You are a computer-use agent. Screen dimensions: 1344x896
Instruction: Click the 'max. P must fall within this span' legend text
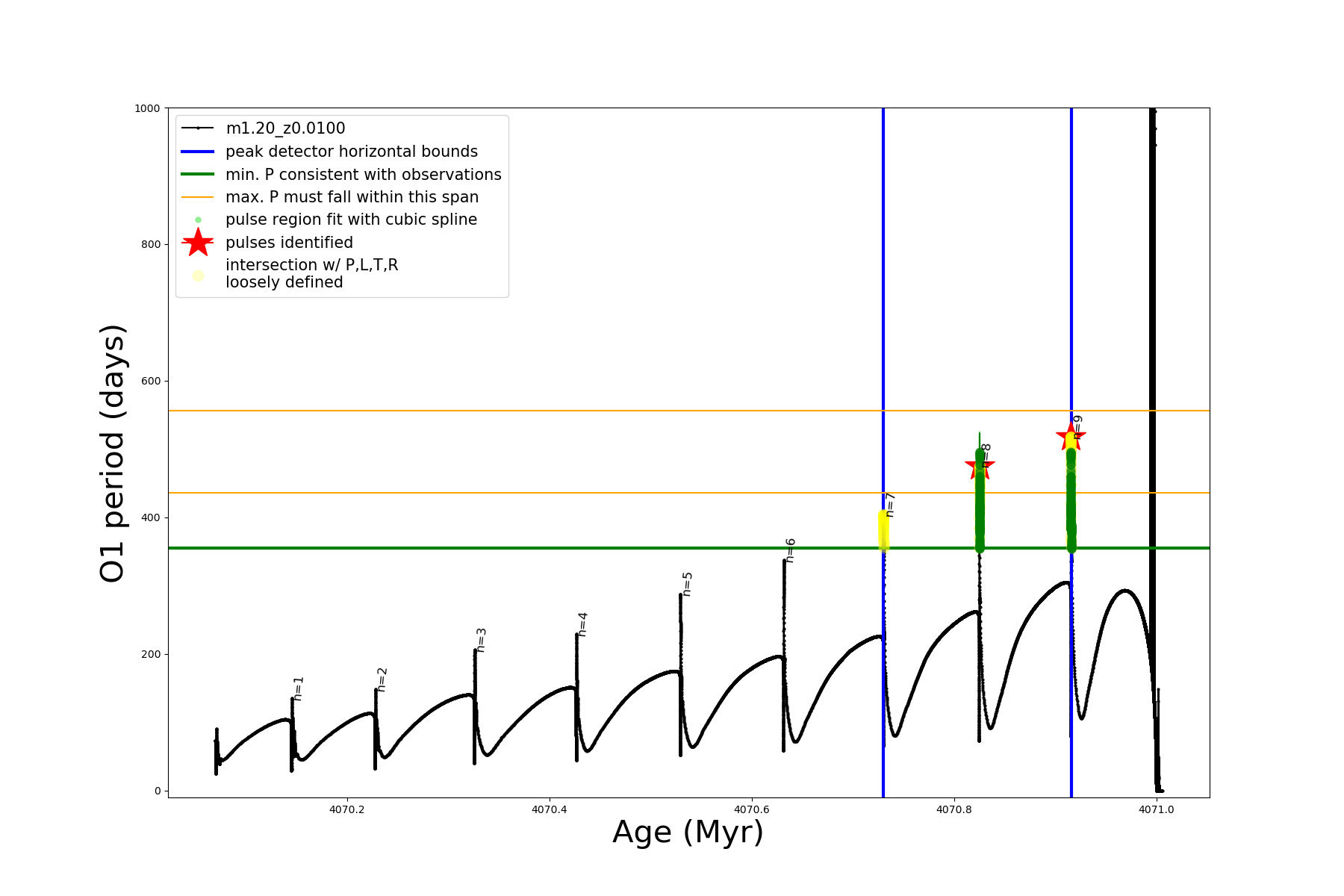[x=352, y=197]
